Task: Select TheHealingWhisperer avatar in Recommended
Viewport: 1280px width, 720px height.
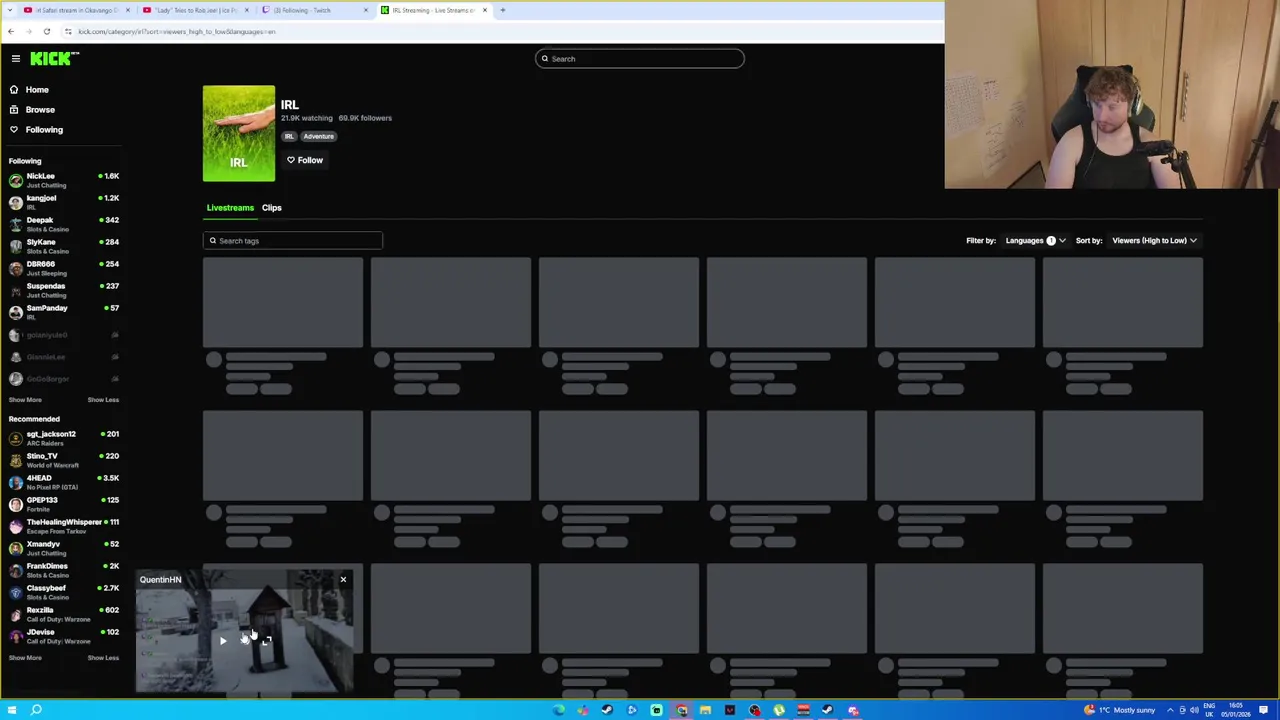Action: 16,526
